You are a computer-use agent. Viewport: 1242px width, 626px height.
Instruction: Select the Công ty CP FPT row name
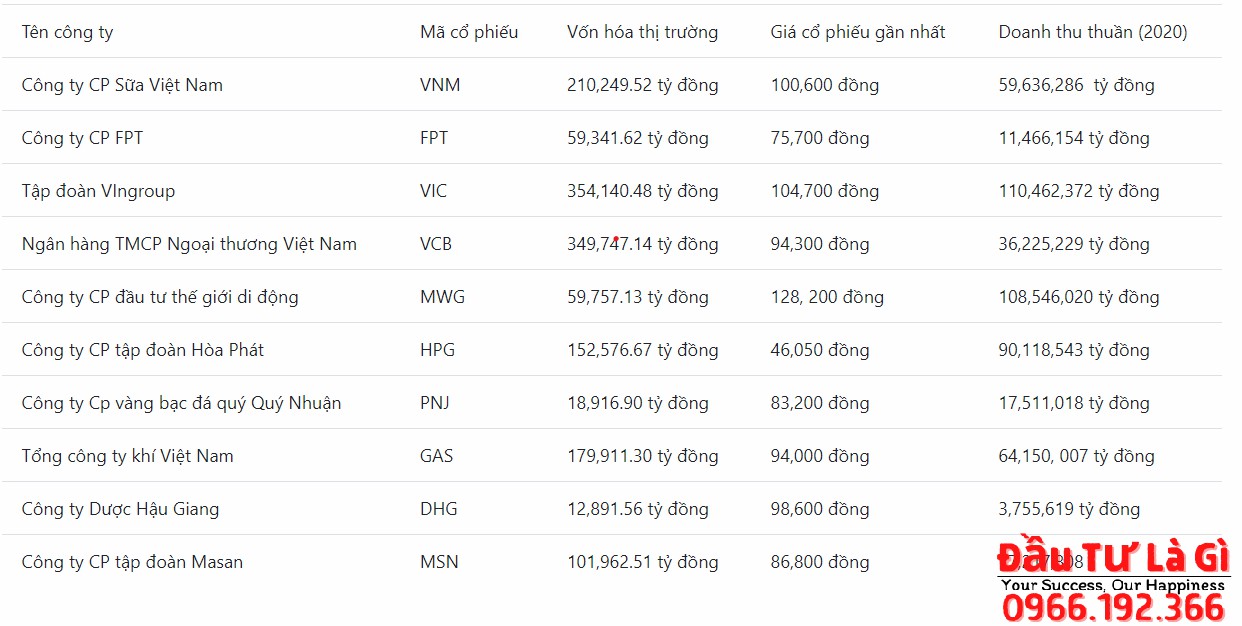click(82, 138)
